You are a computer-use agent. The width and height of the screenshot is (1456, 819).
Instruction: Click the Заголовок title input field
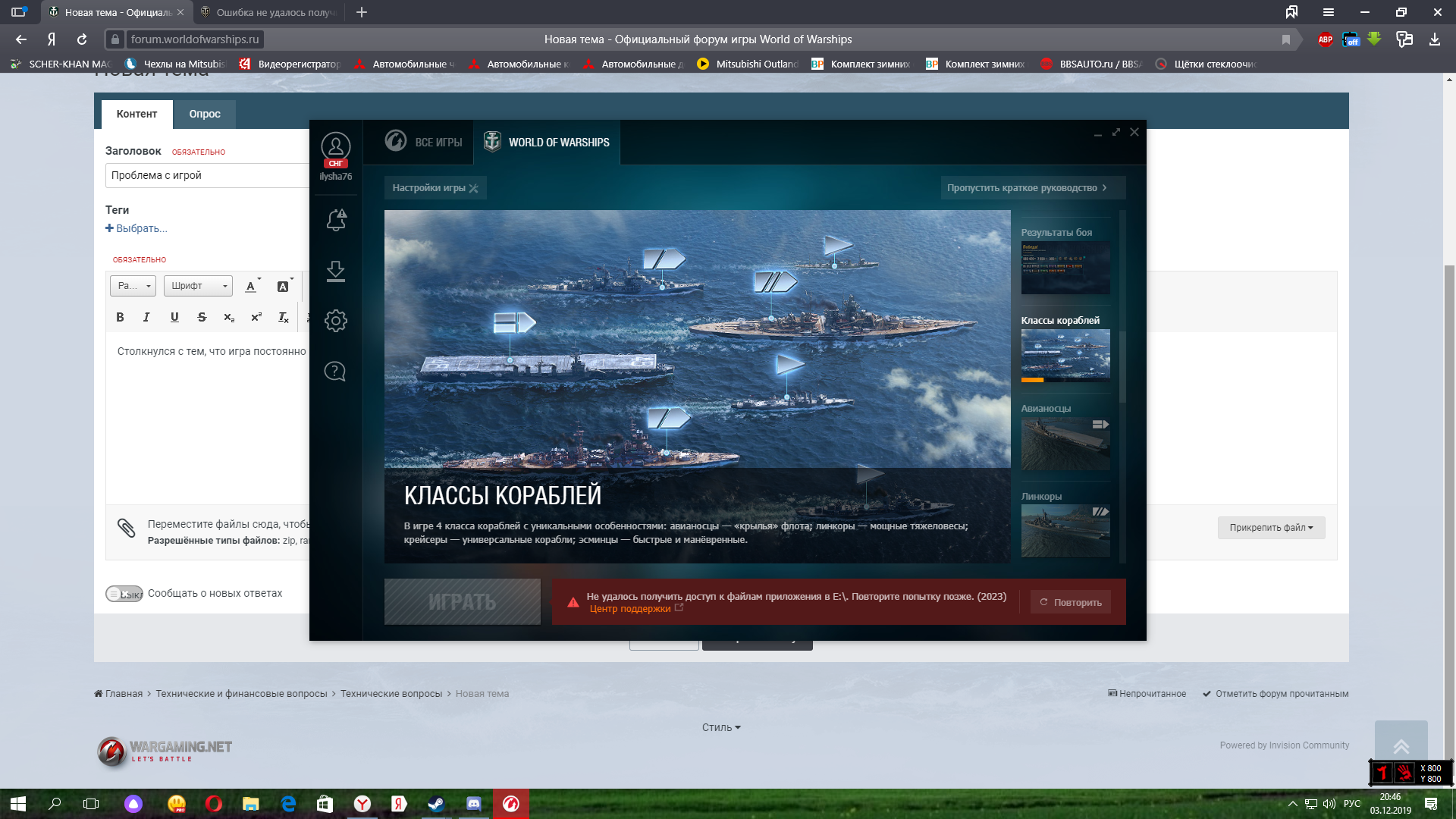(x=207, y=175)
